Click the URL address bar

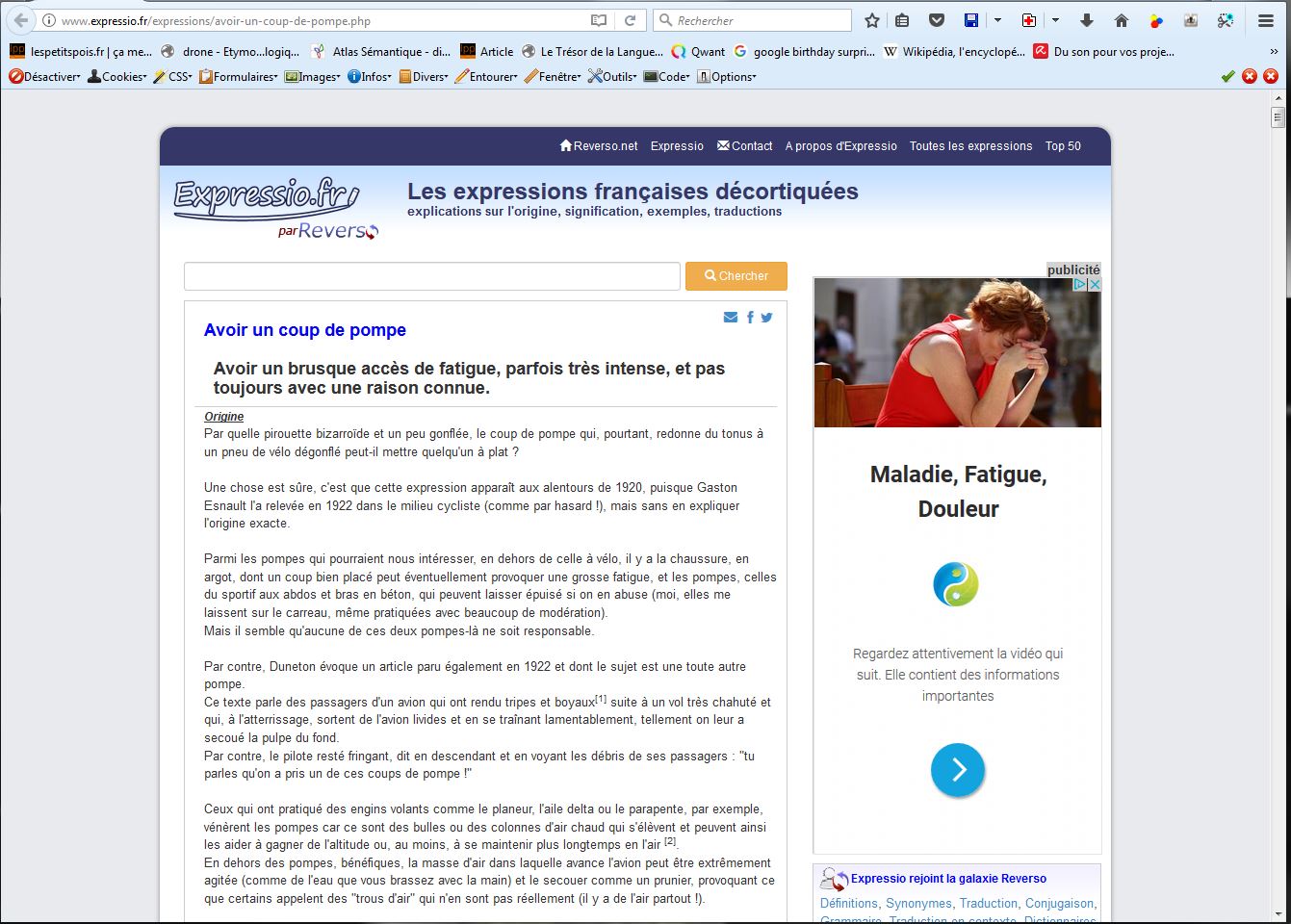tap(323, 20)
